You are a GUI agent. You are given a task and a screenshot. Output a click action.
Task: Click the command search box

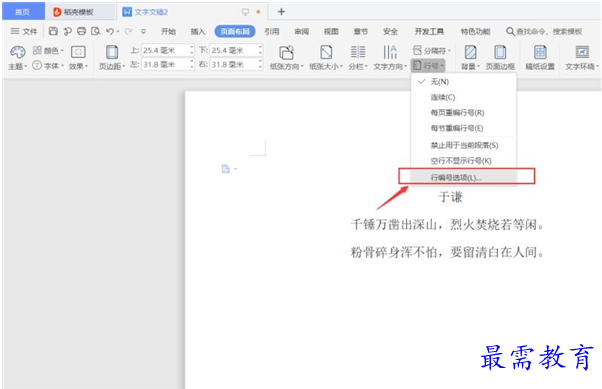pos(544,31)
